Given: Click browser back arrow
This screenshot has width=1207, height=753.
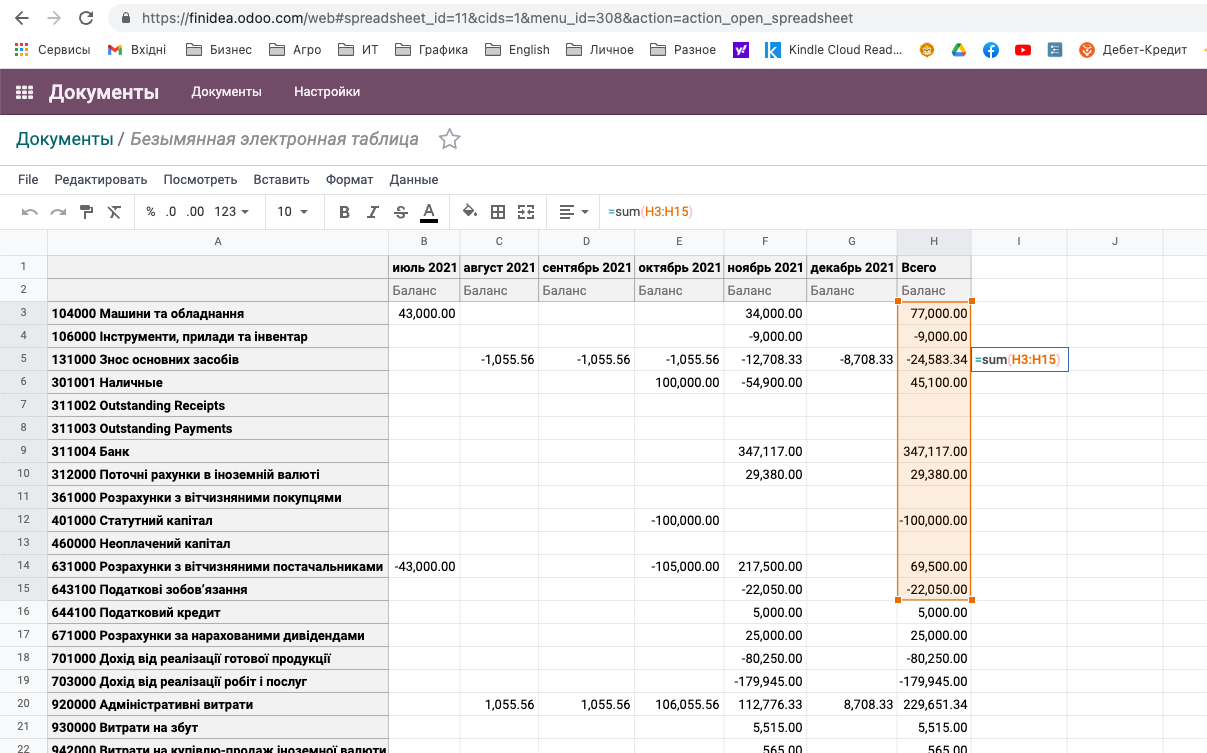Looking at the screenshot, I should (21, 18).
